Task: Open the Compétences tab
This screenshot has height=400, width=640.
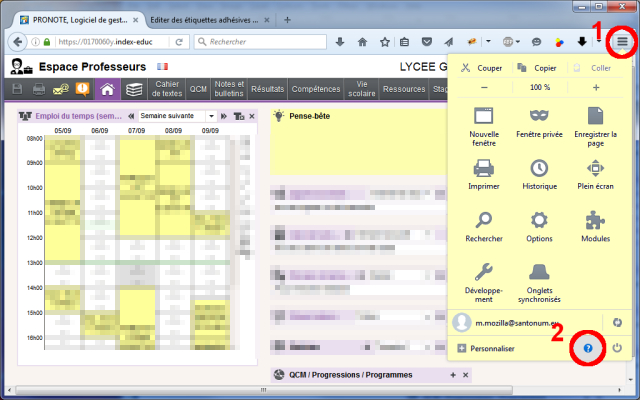Action: 317,89
